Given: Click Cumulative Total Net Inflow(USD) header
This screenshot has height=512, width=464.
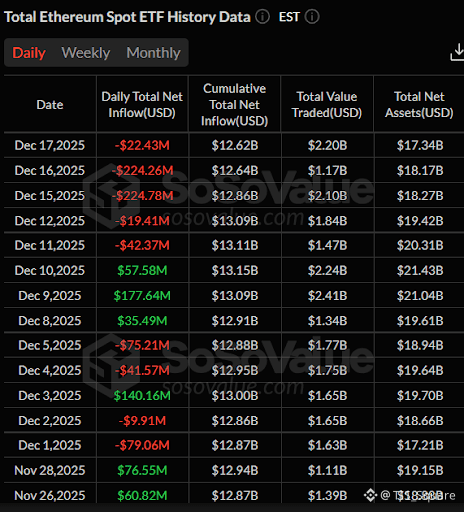Looking at the screenshot, I should (234, 105).
